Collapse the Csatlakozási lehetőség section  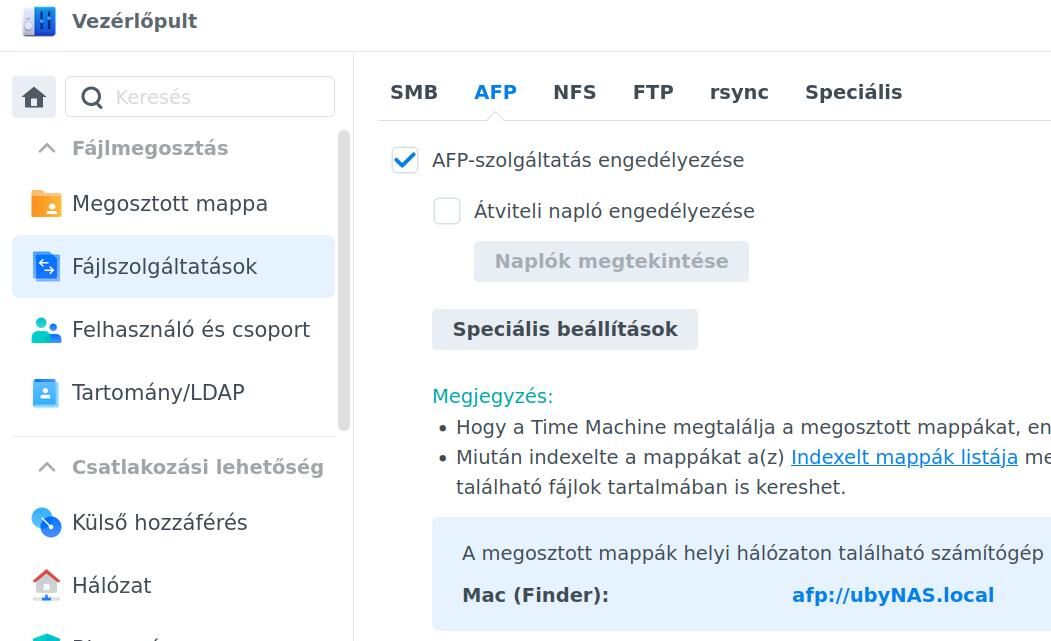click(x=46, y=467)
